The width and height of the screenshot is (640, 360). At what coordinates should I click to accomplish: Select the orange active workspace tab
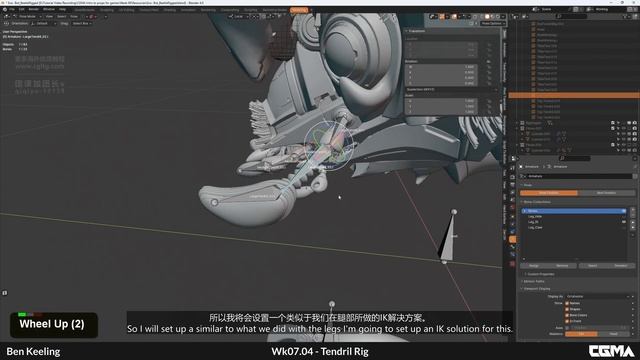(299, 10)
